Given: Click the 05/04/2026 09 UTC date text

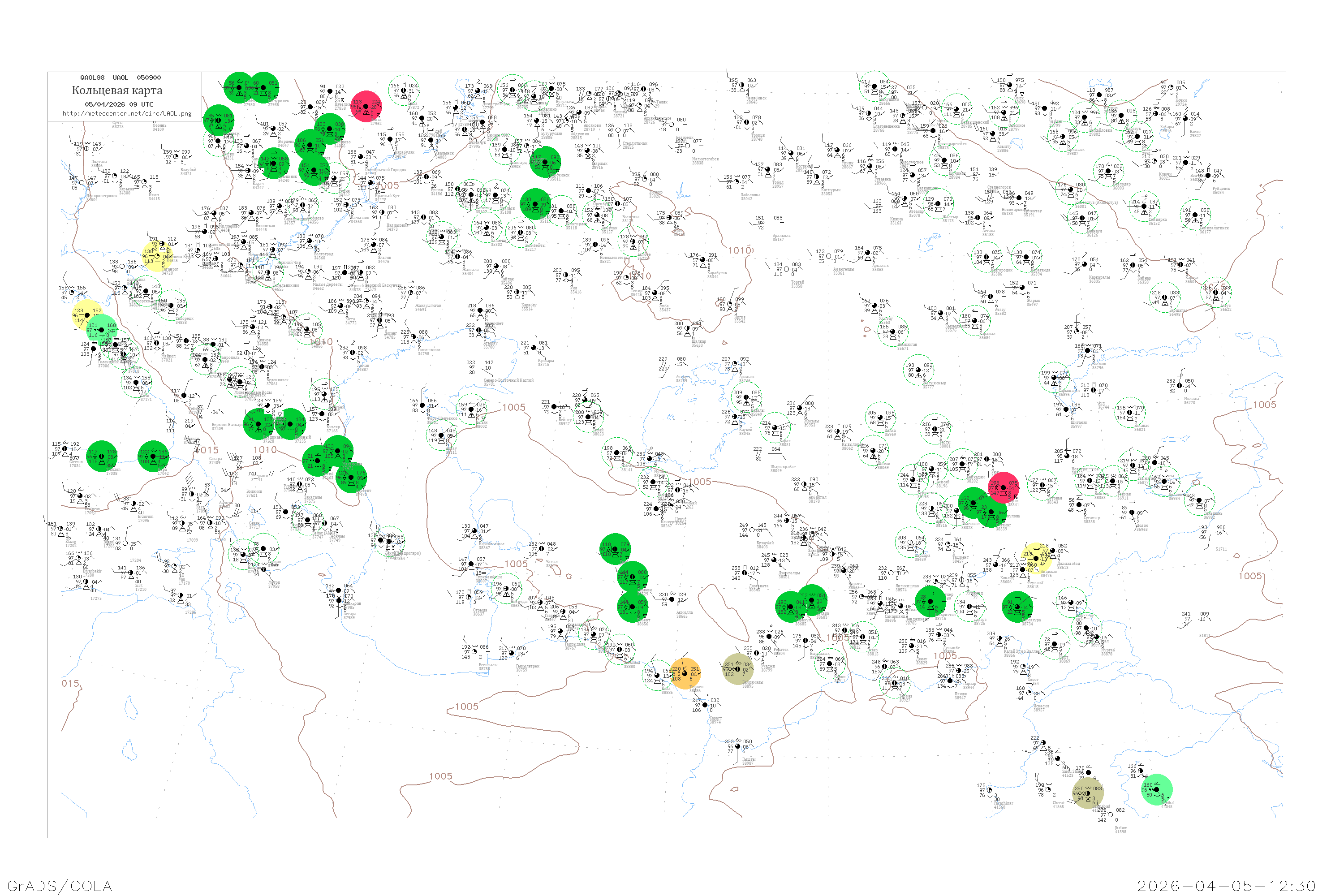Looking at the screenshot, I should tap(119, 104).
